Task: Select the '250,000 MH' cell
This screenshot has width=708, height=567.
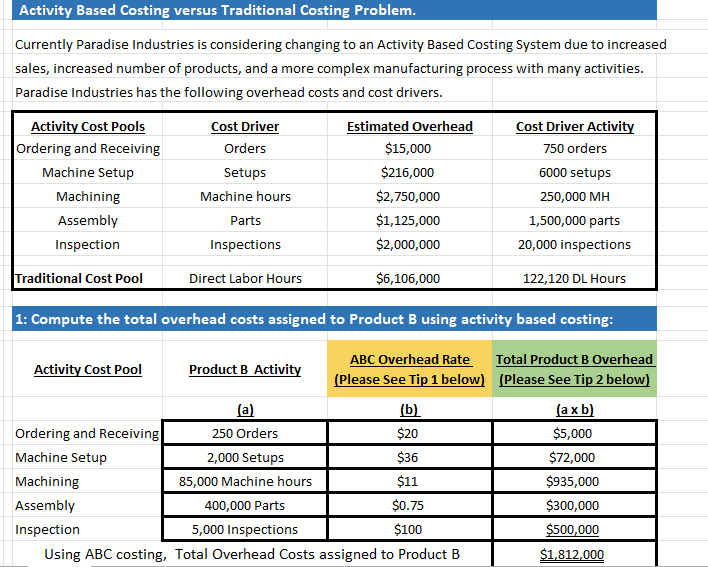Action: click(575, 196)
